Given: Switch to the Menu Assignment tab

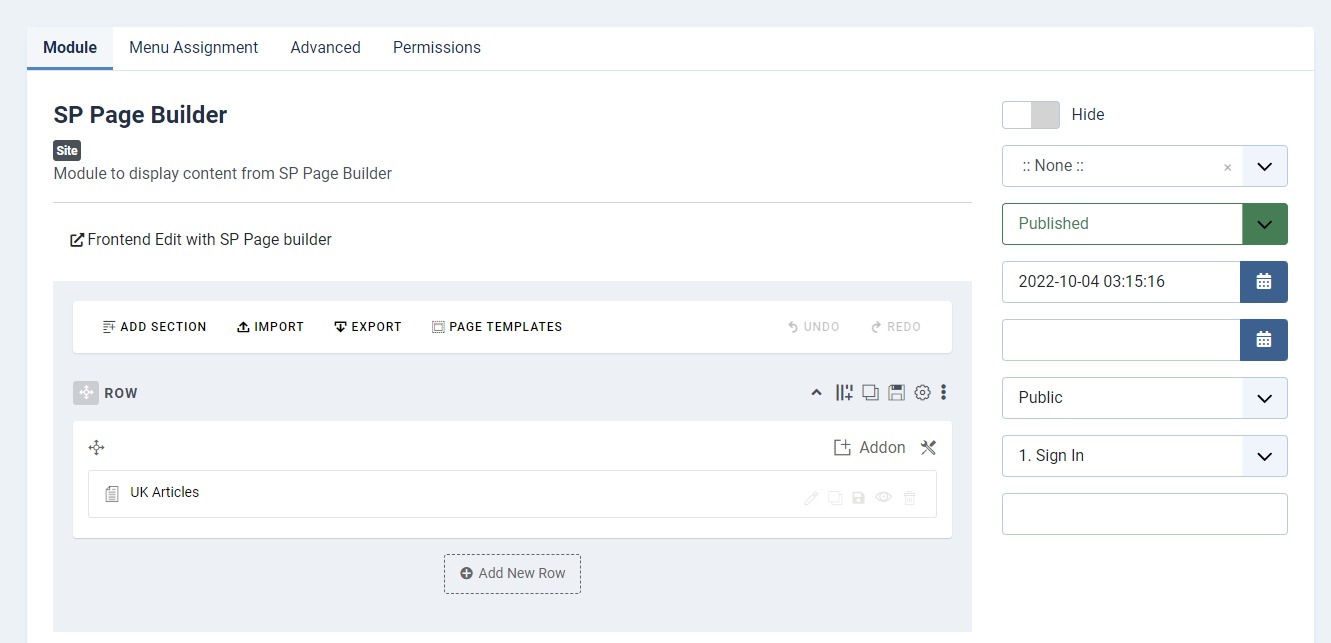Looking at the screenshot, I should click(x=193, y=47).
